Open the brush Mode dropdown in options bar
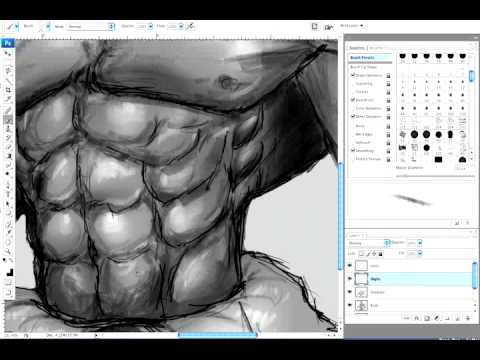480x360 pixels. click(91, 26)
